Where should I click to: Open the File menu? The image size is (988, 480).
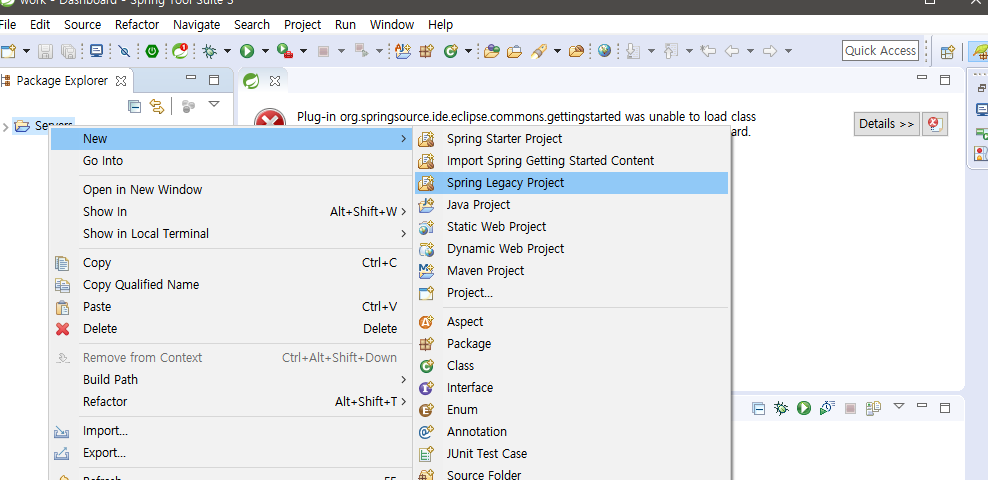(x=7, y=25)
